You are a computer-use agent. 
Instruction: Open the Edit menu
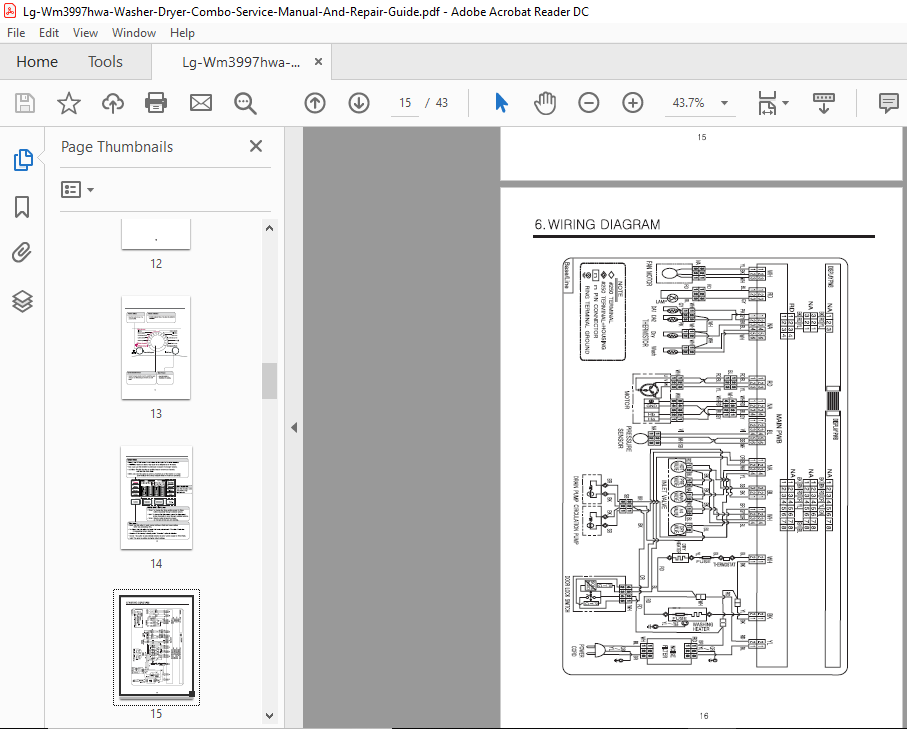(49, 33)
